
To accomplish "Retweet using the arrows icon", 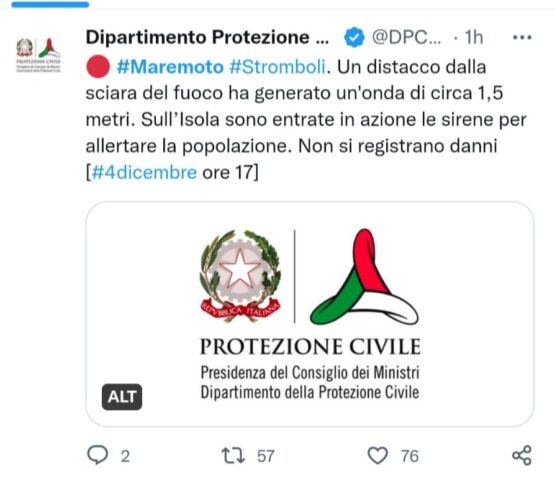I will click(233, 455).
